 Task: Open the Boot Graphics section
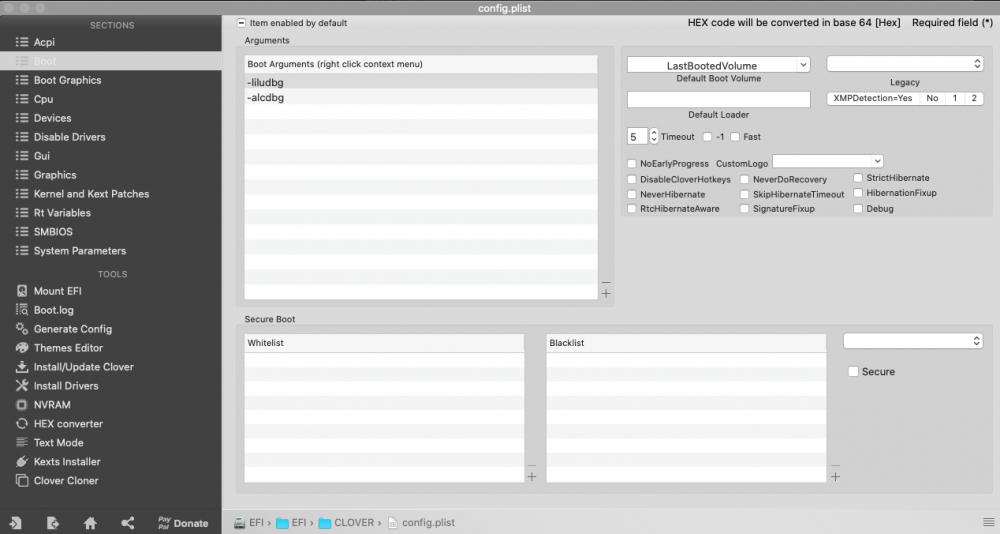click(x=67, y=80)
